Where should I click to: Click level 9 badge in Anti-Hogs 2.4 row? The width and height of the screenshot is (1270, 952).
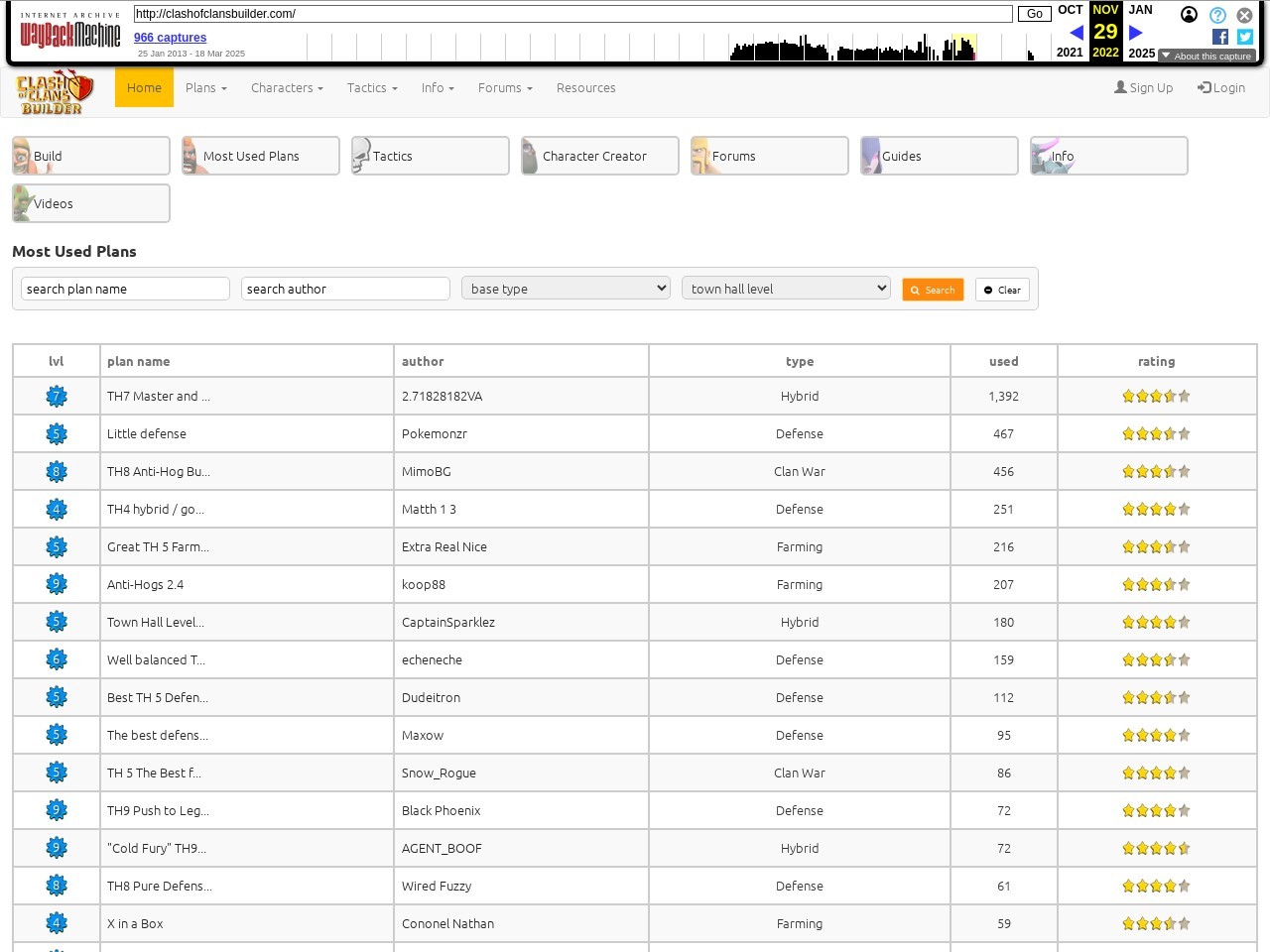click(57, 585)
